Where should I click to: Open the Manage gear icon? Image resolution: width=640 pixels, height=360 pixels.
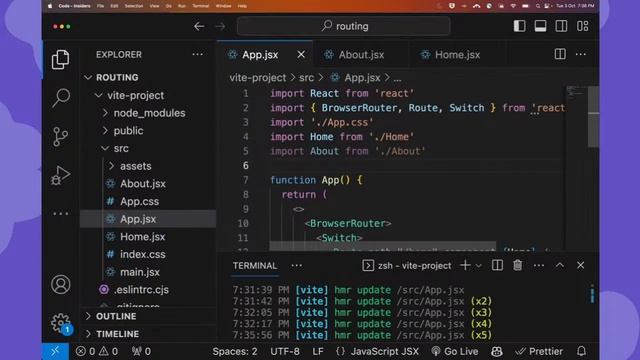point(61,323)
